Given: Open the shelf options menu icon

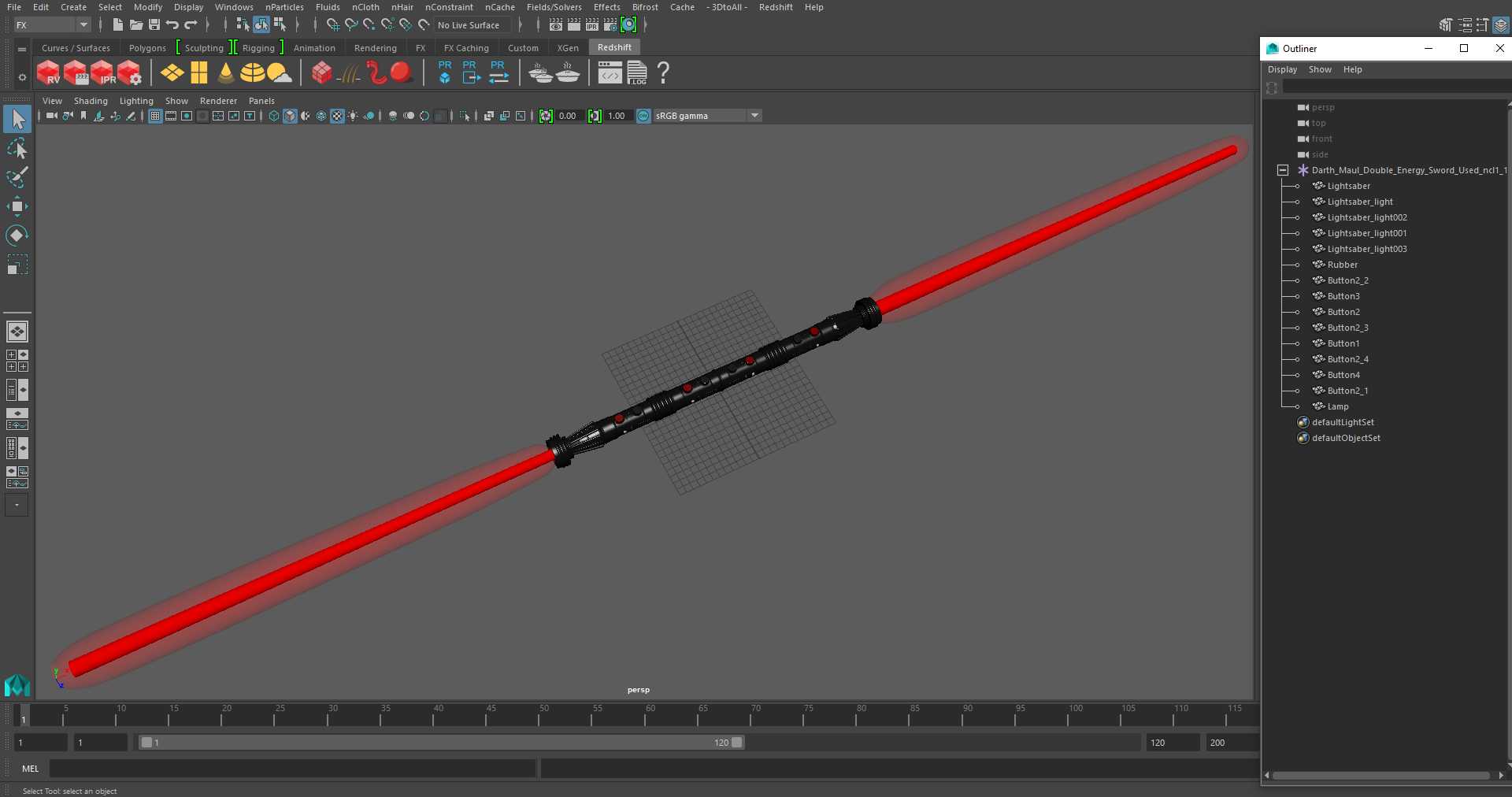Looking at the screenshot, I should click(x=22, y=49).
